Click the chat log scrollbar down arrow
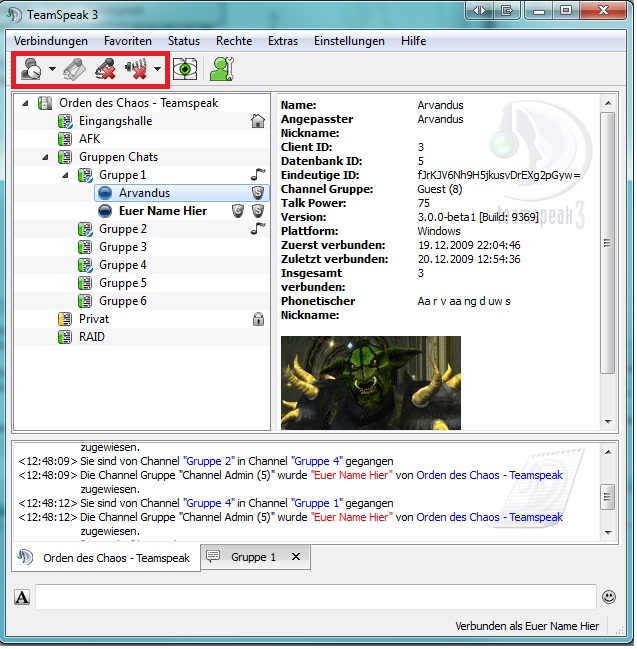Screen dimensions: 637x649 608,533
